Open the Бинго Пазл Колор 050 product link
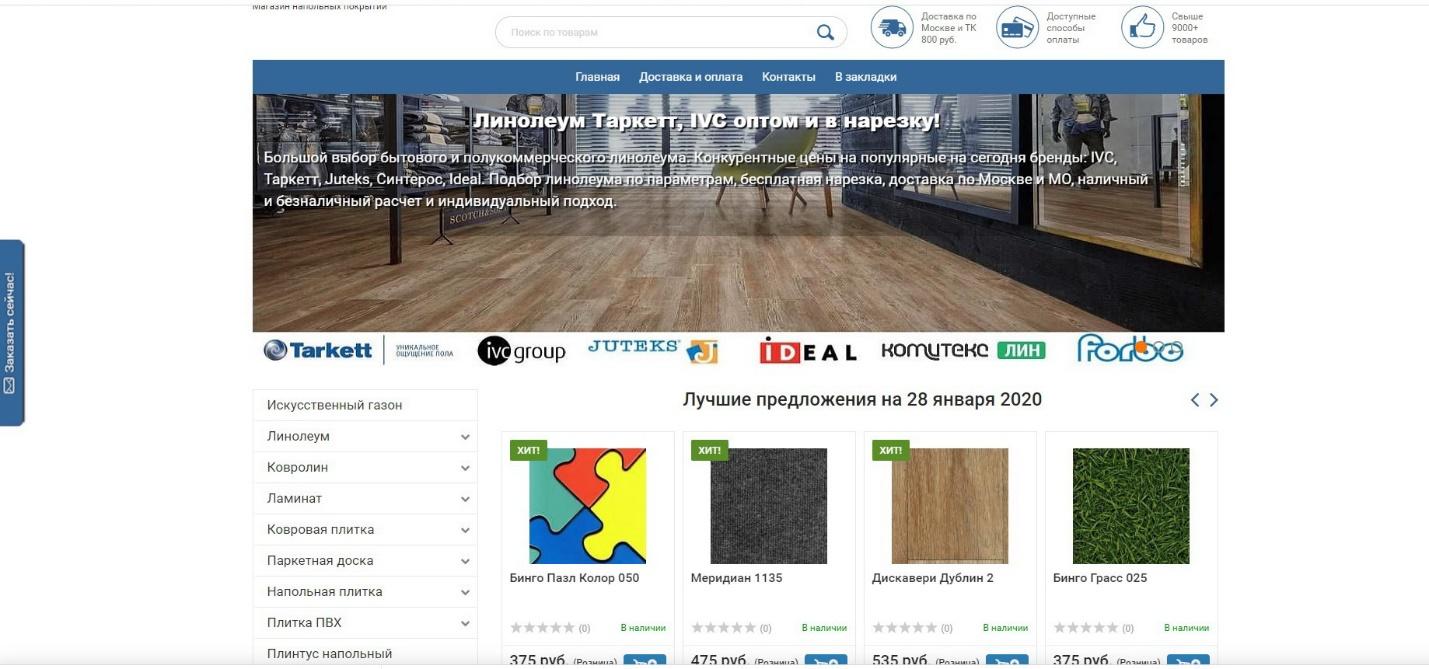Screen dimensions: 1429x669 point(574,578)
